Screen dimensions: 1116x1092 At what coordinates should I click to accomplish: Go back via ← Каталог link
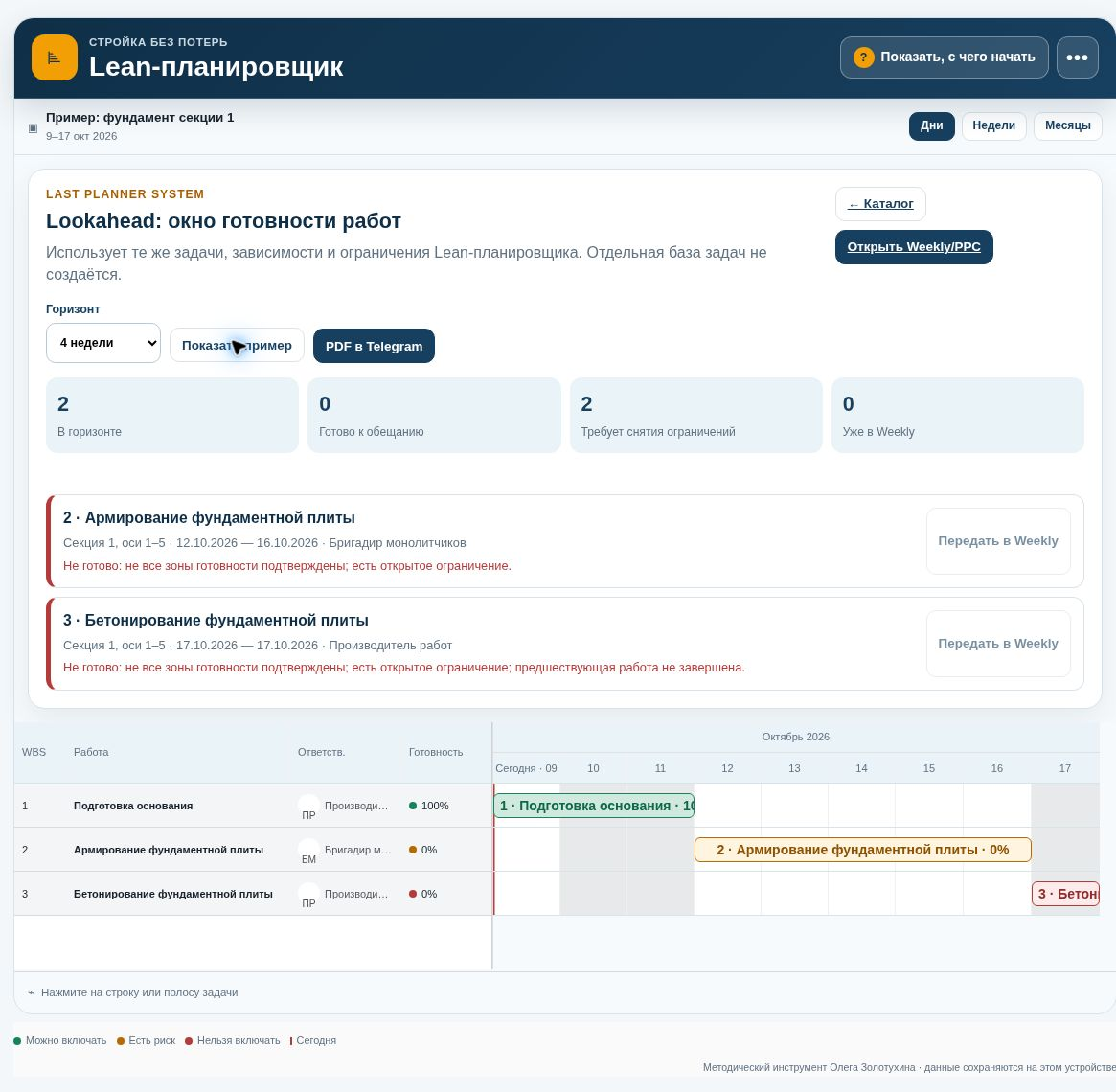click(x=880, y=204)
